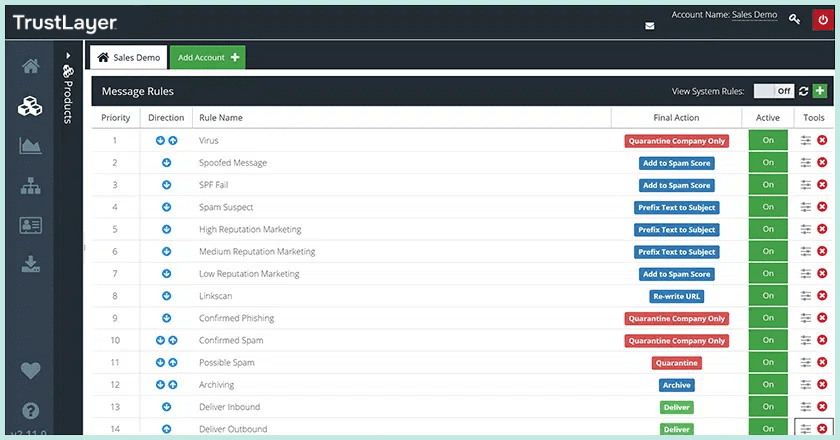Open the Home icon in left sidebar
The width and height of the screenshot is (840, 440).
point(30,67)
